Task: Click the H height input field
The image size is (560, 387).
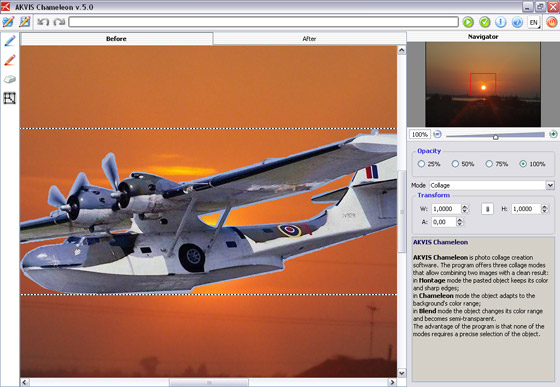Action: (x=526, y=209)
